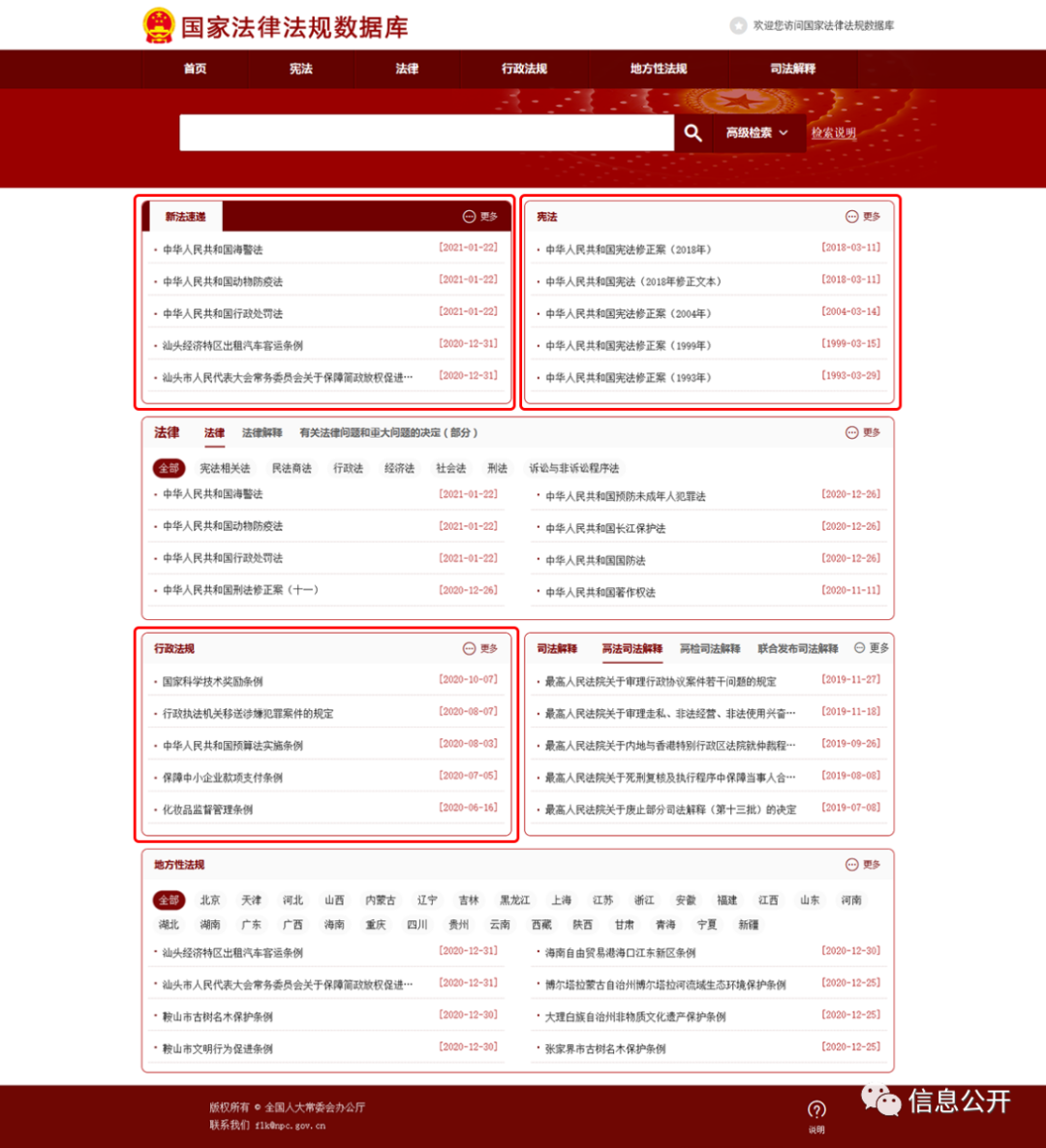Filter local regulations by 广东
1046x1148 pixels.
[x=251, y=924]
